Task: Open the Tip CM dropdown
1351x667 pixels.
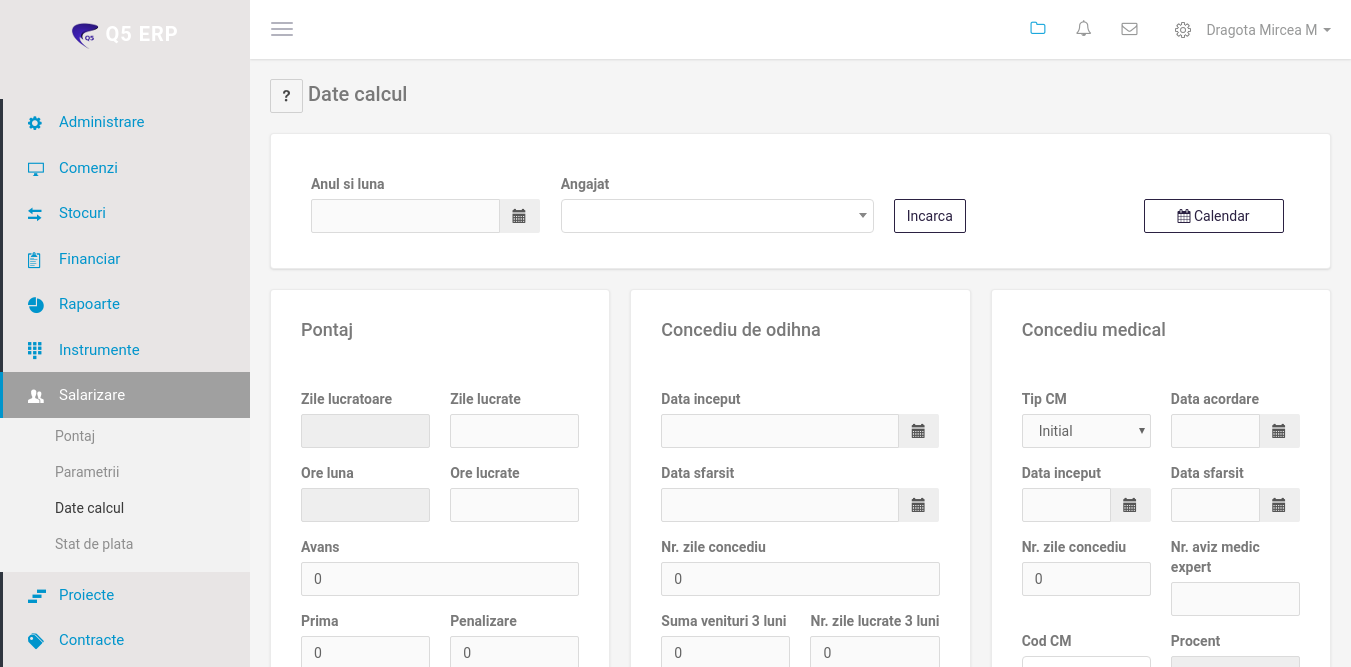Action: [x=1085, y=431]
